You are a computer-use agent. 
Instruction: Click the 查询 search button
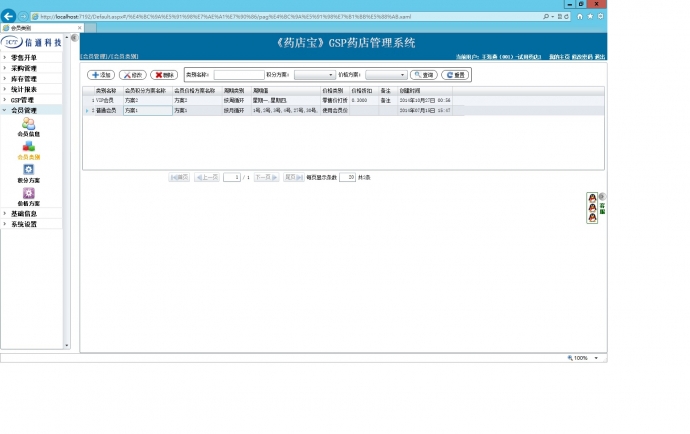(424, 75)
